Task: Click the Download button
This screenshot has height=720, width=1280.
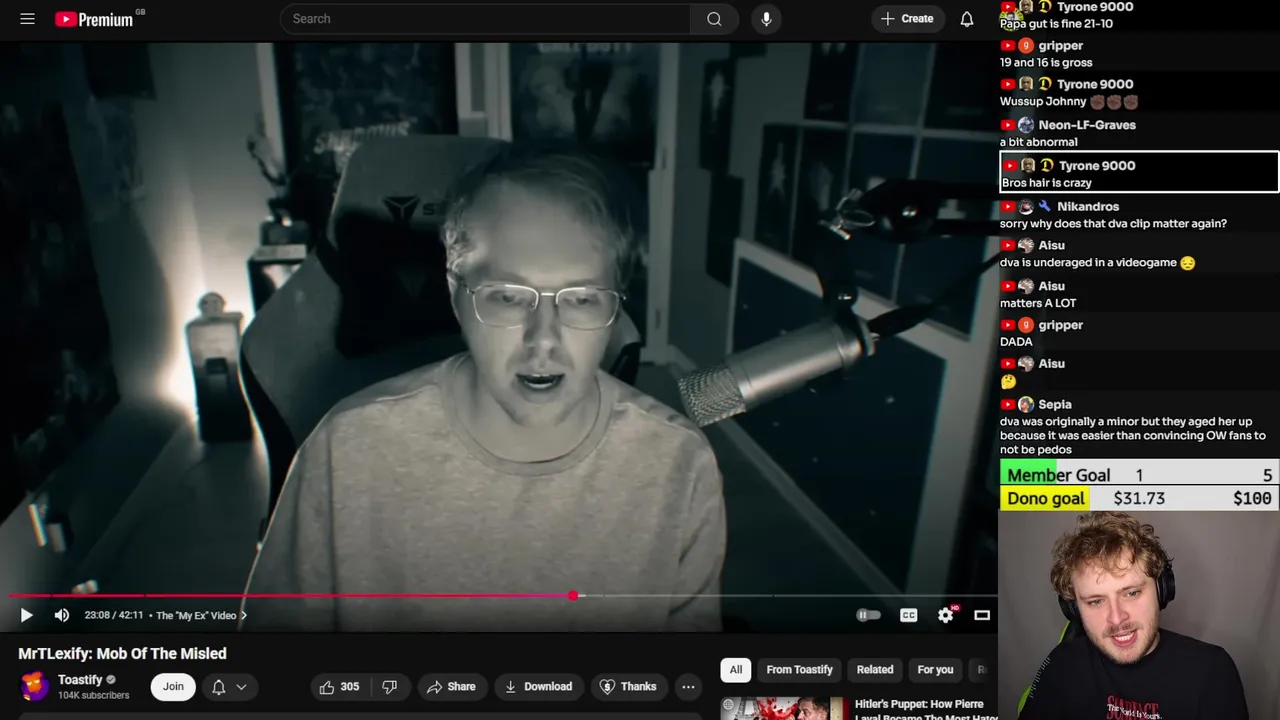Action: click(538, 686)
